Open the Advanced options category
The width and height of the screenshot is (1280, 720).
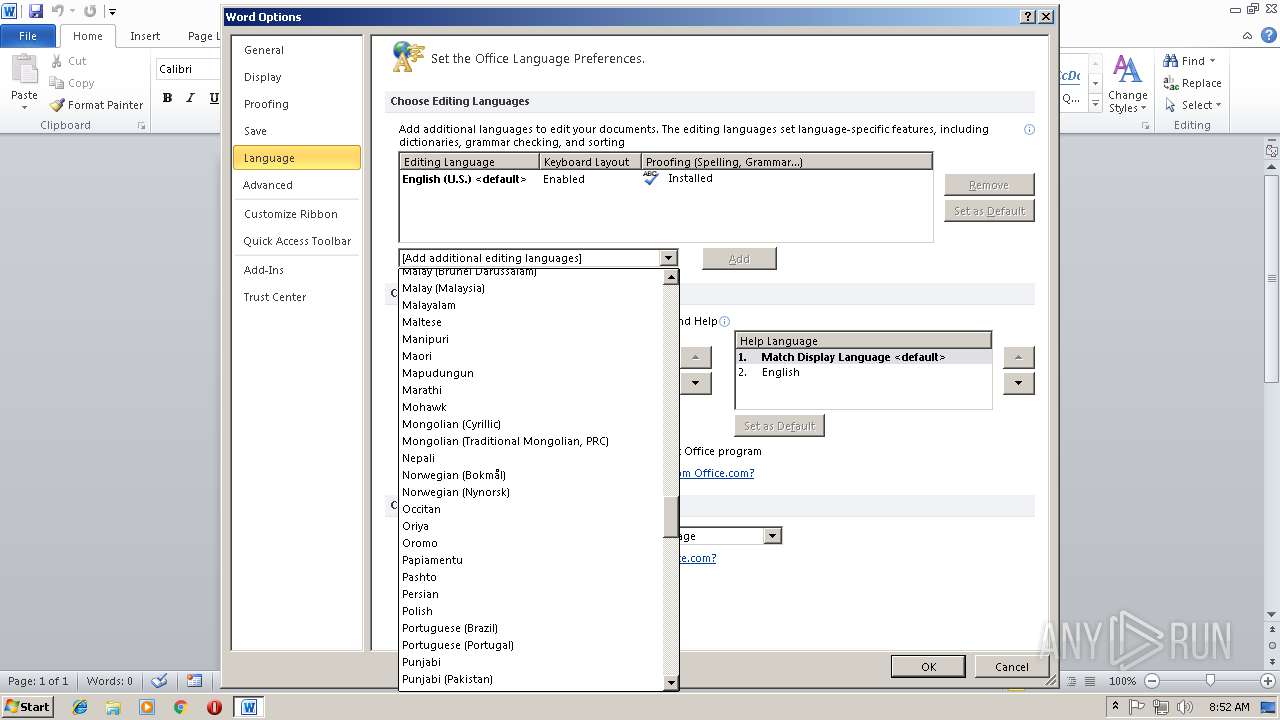(x=297, y=185)
